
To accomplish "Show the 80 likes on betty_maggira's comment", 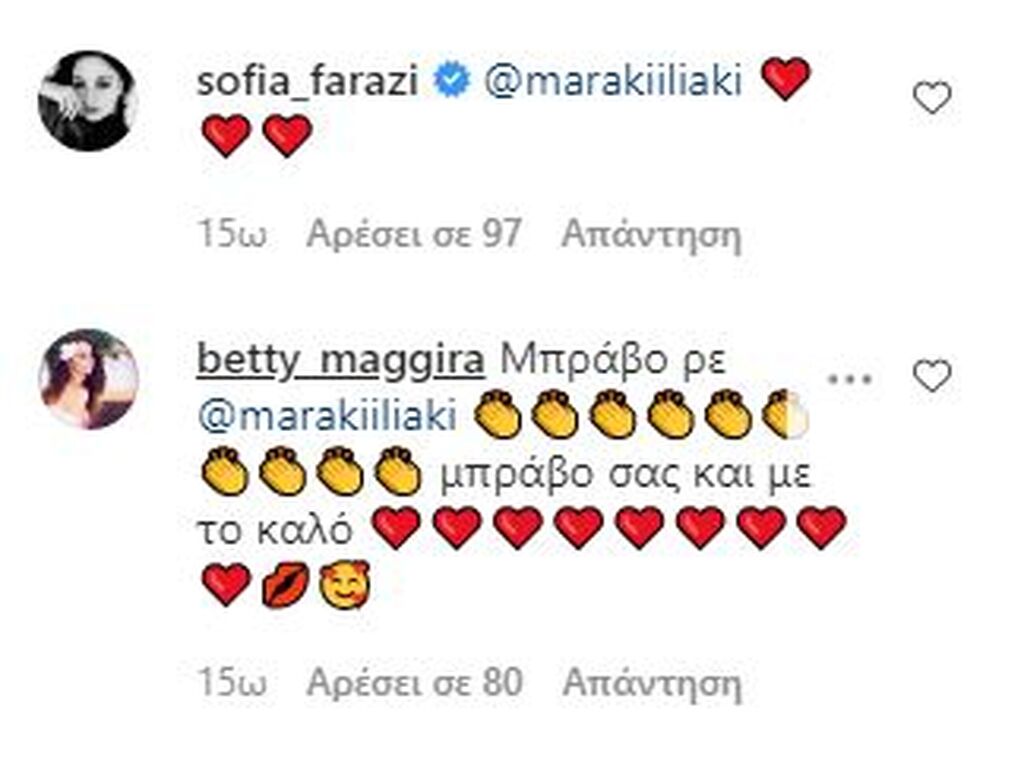I will coord(414,683).
